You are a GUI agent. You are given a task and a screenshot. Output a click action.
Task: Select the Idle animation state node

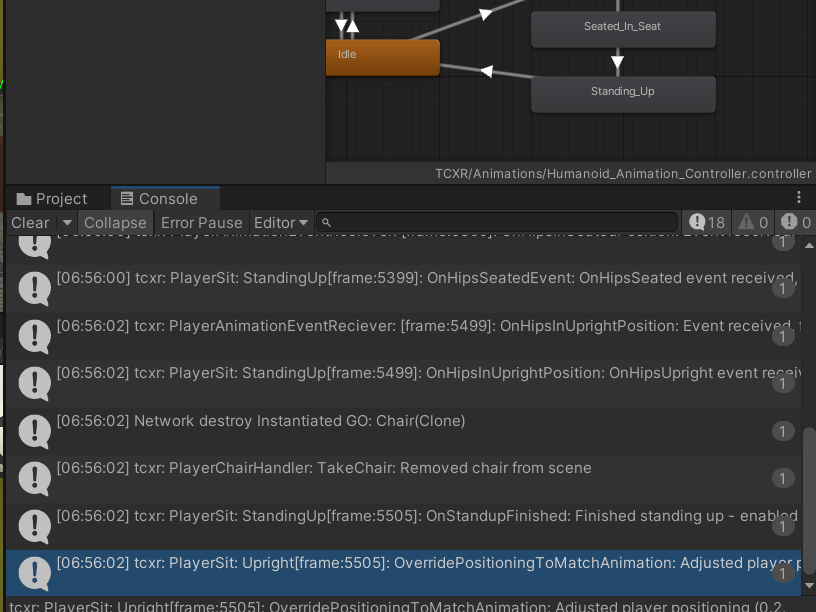[383, 56]
